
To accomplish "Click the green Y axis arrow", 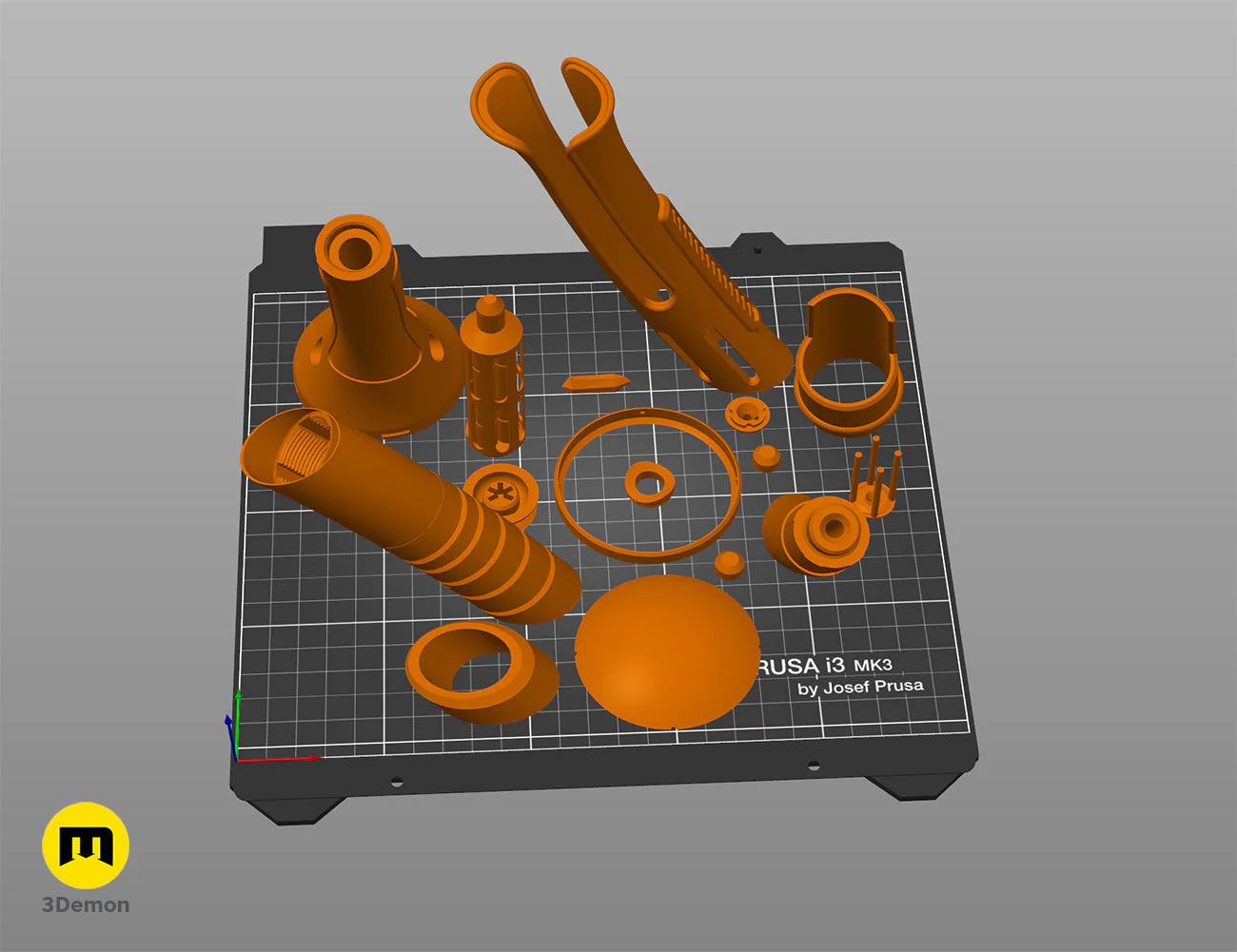I will tap(237, 724).
